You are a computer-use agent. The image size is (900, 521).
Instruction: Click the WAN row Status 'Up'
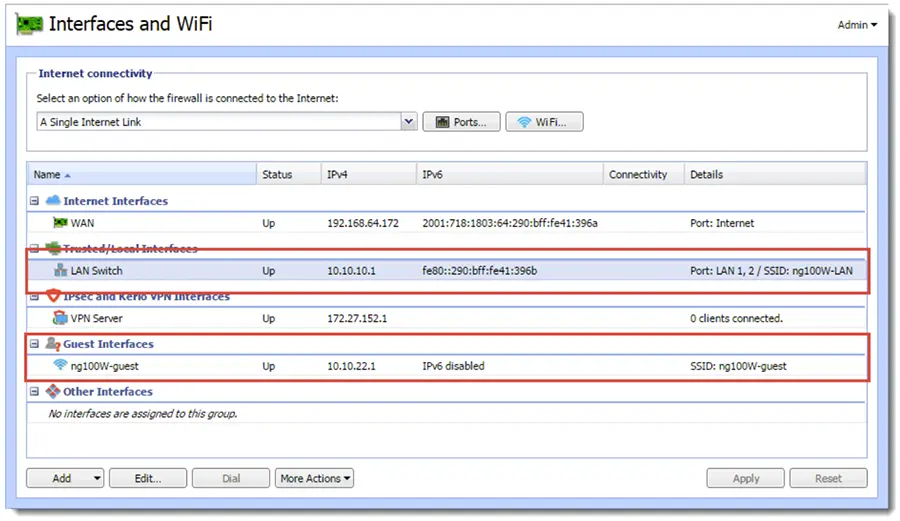pos(269,223)
